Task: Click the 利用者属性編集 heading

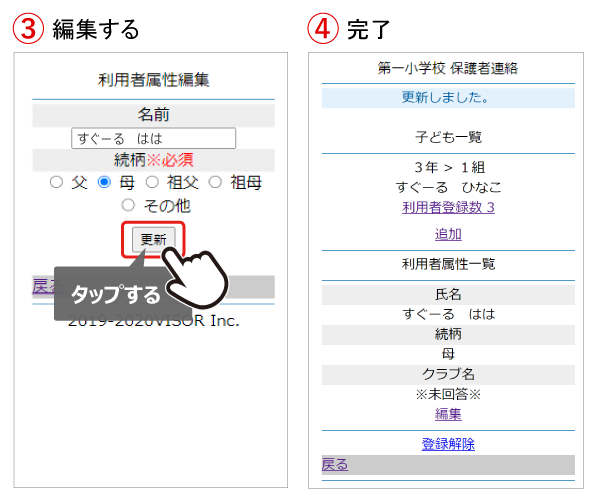Action: (153, 80)
